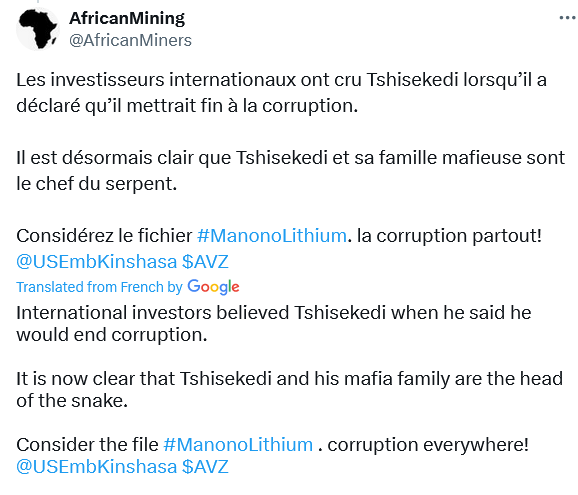Click the translated 'International investors believed' paragraph
The width and height of the screenshot is (578, 495).
pyautogui.click(x=274, y=324)
